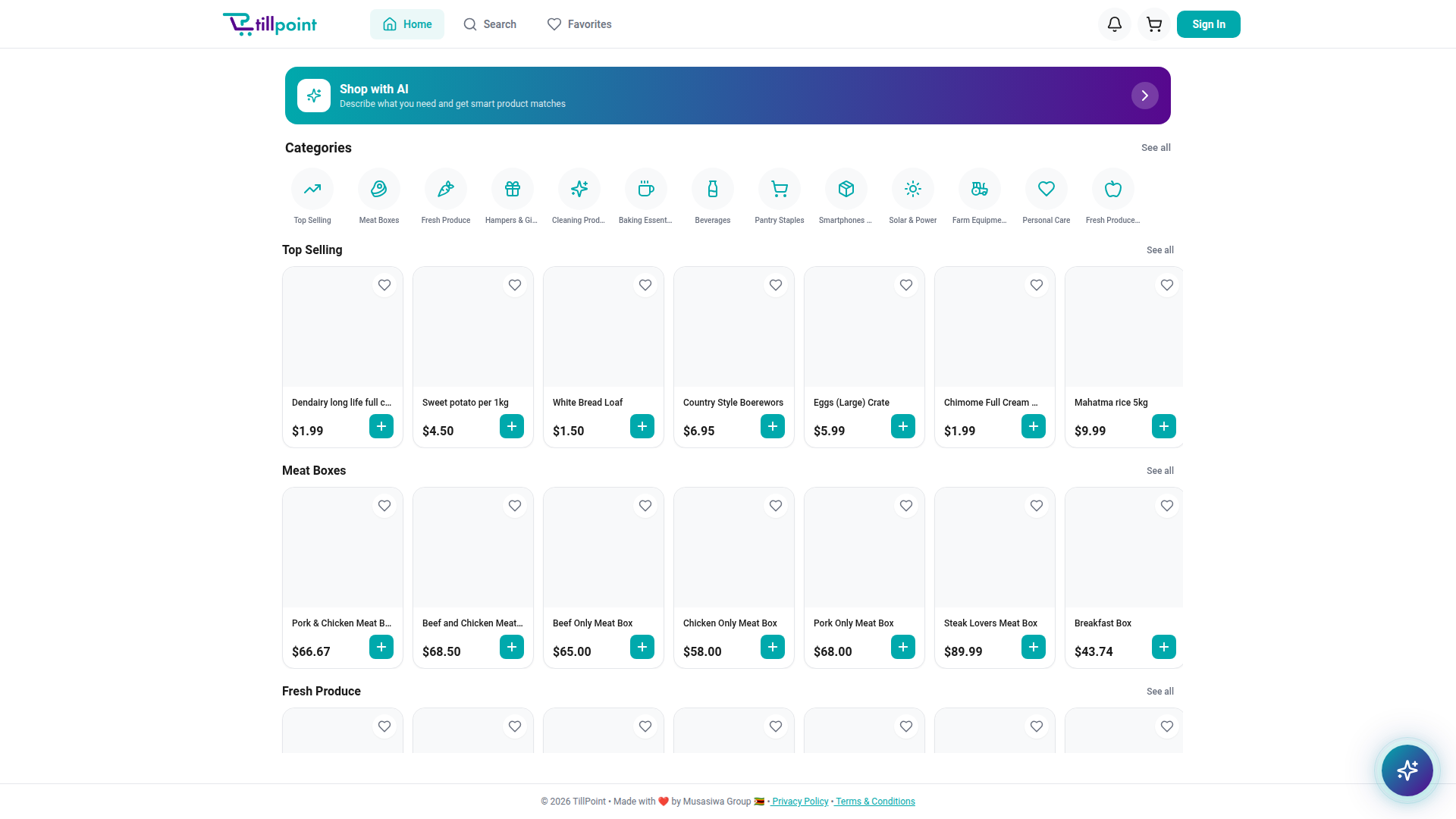Image resolution: width=1456 pixels, height=819 pixels.
Task: Click the Beef Only Meat Box title
Action: click(x=592, y=623)
